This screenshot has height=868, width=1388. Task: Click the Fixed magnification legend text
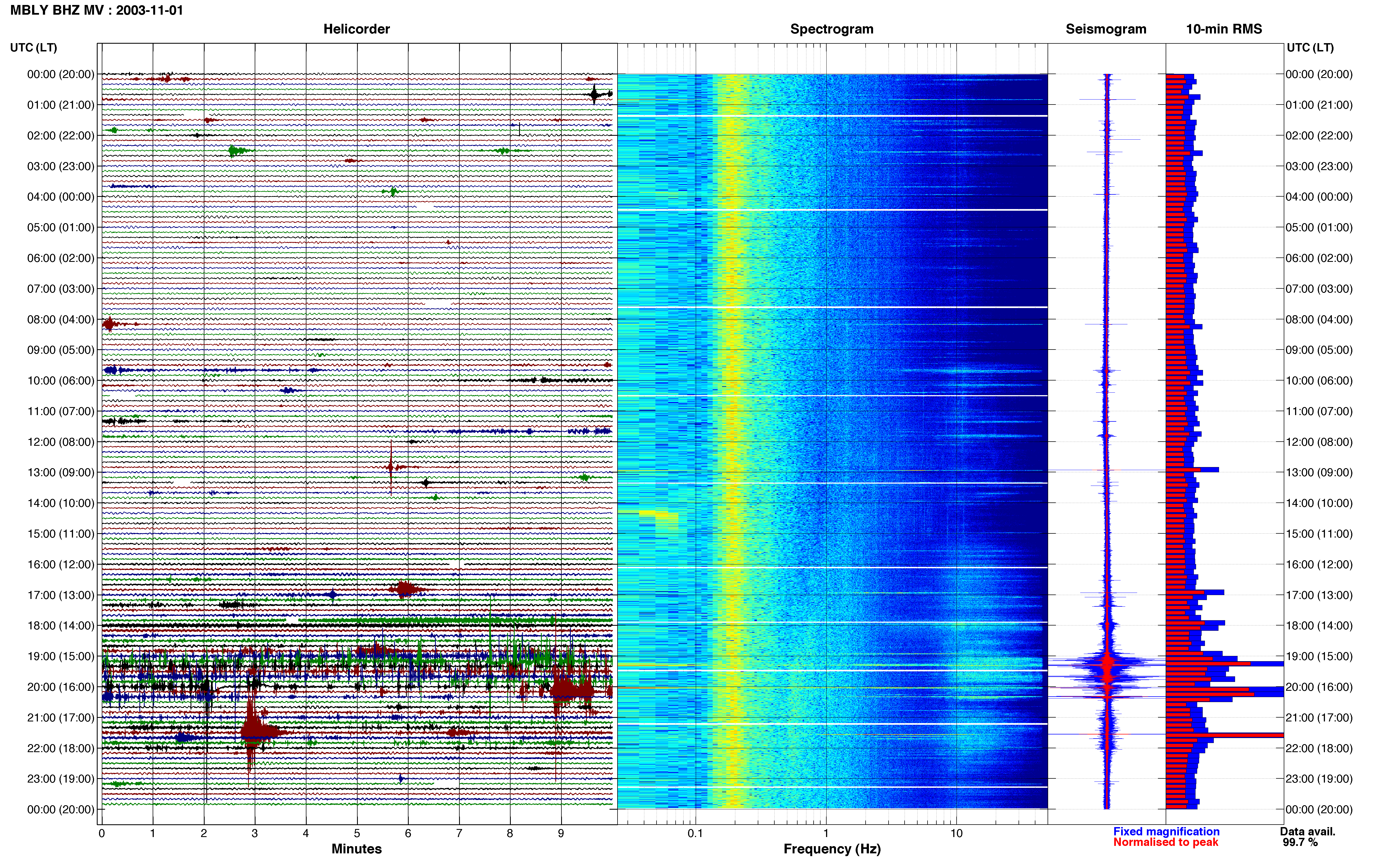tap(1166, 831)
